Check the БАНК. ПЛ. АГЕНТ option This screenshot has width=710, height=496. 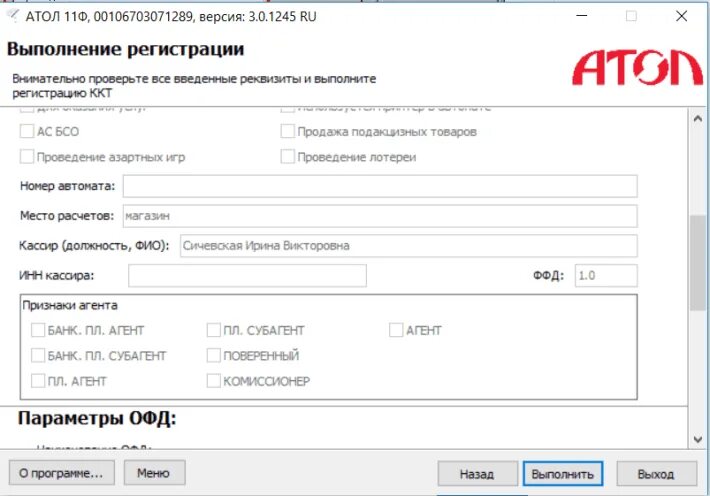pos(38,330)
